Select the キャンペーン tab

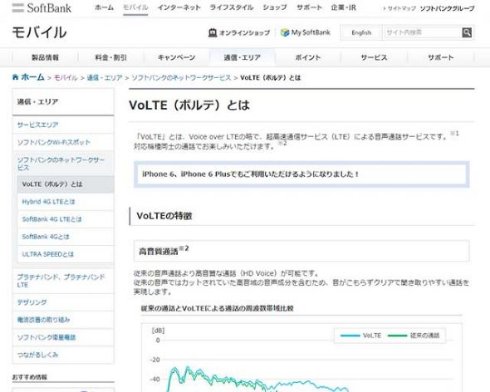(176, 58)
